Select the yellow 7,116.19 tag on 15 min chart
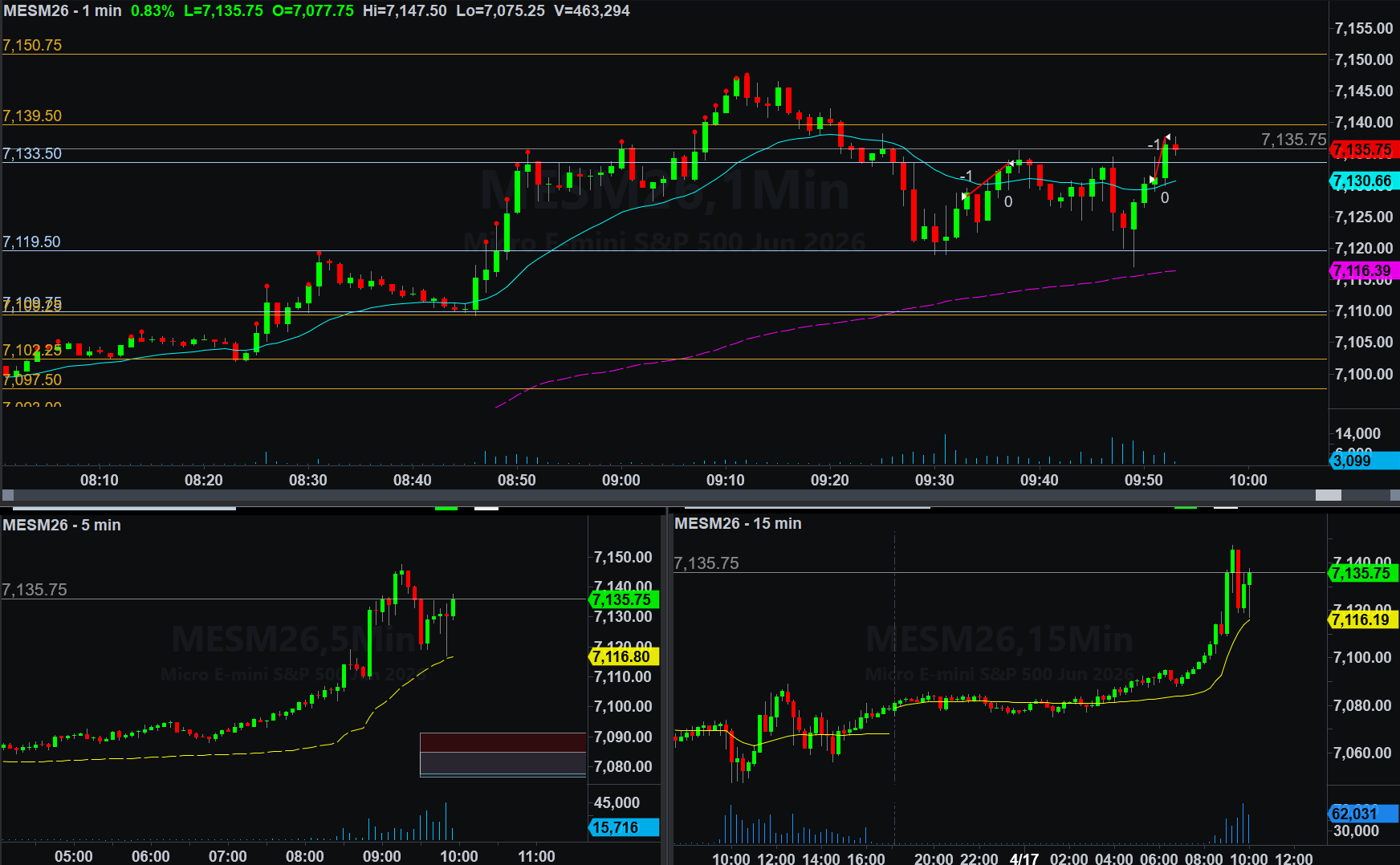Image resolution: width=1400 pixels, height=865 pixels. [1361, 619]
